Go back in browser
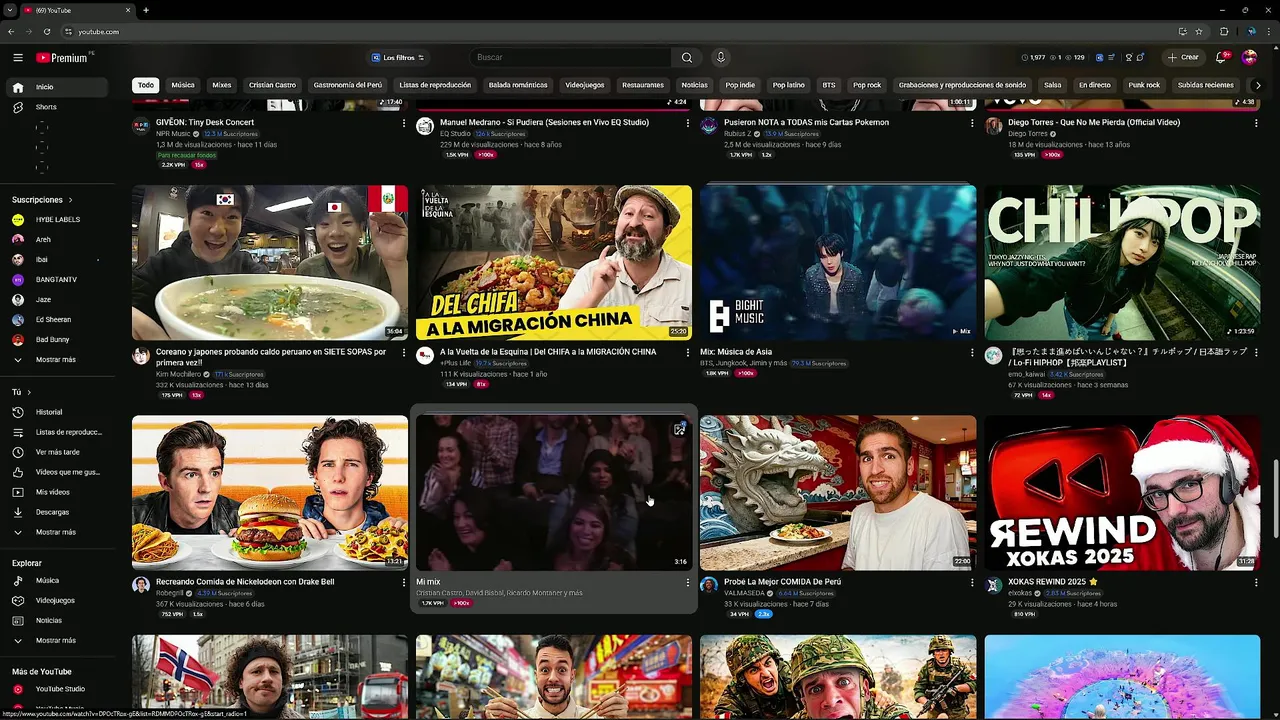 11,32
